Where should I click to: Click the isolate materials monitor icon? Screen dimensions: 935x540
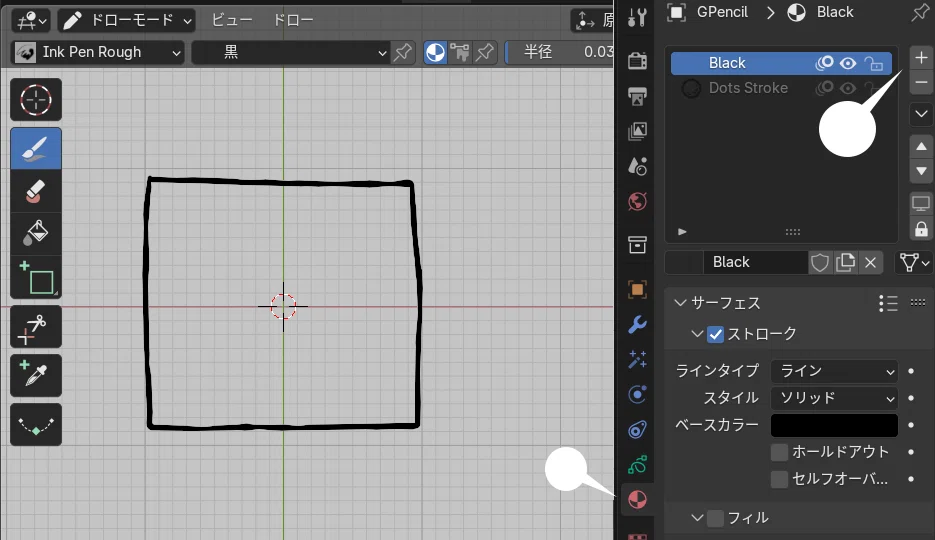pos(921,204)
